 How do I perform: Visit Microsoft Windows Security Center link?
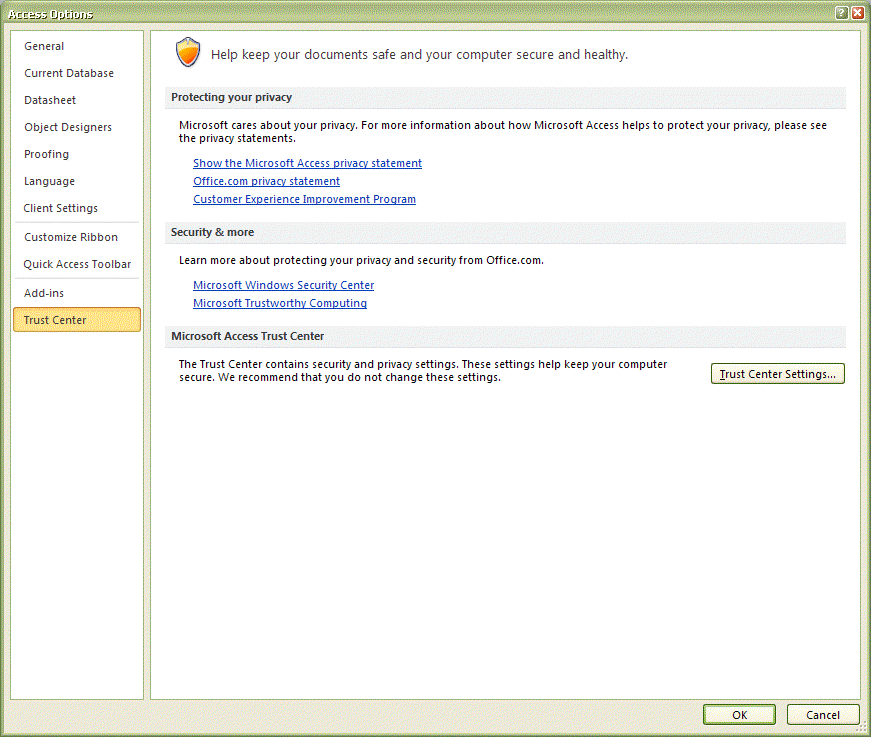click(x=283, y=285)
